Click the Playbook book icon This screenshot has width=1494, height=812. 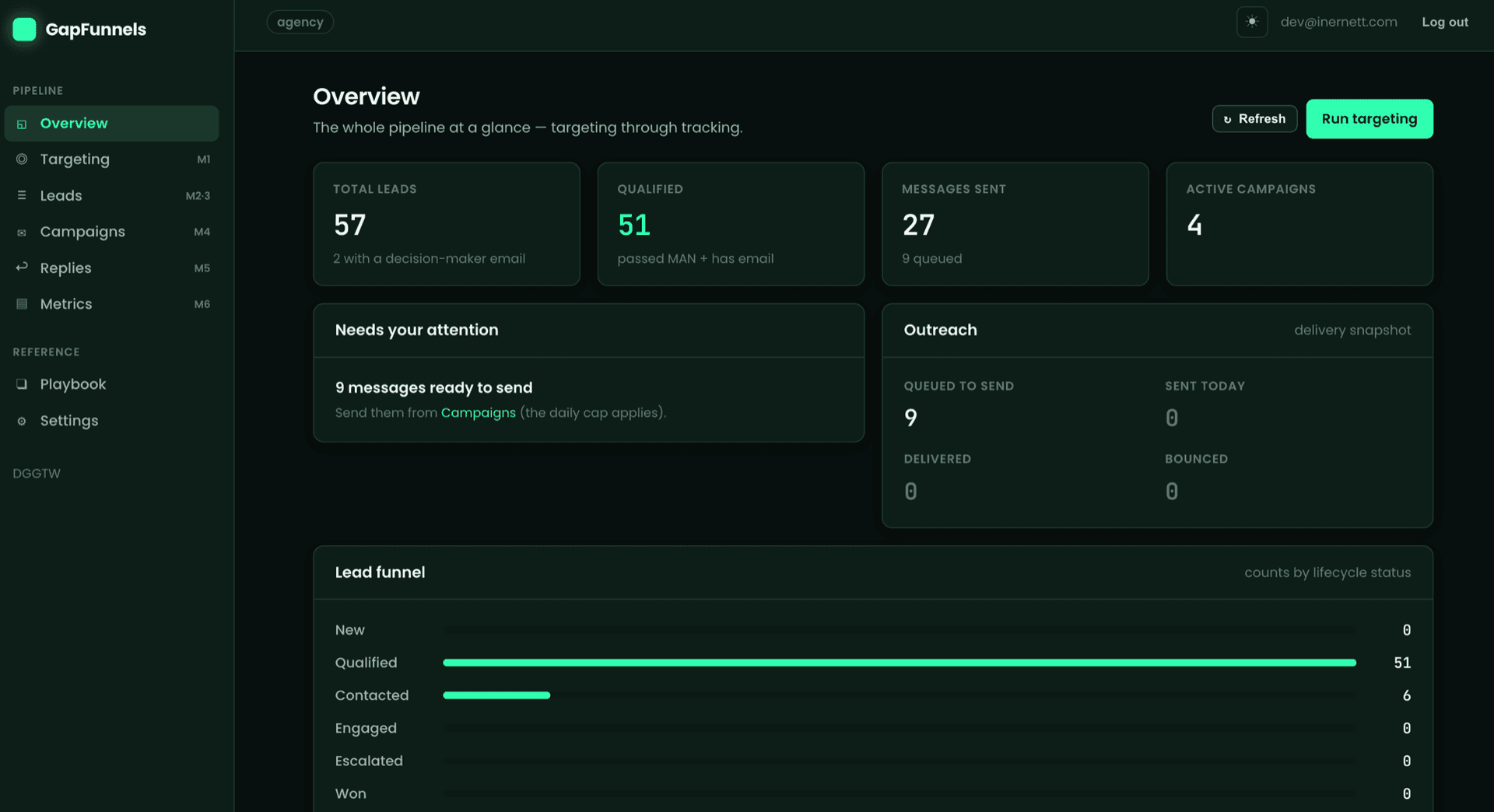click(x=22, y=384)
